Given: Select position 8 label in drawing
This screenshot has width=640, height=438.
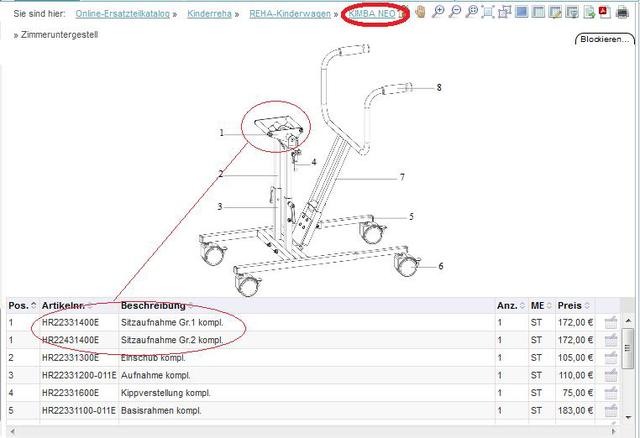Looking at the screenshot, I should tap(439, 87).
